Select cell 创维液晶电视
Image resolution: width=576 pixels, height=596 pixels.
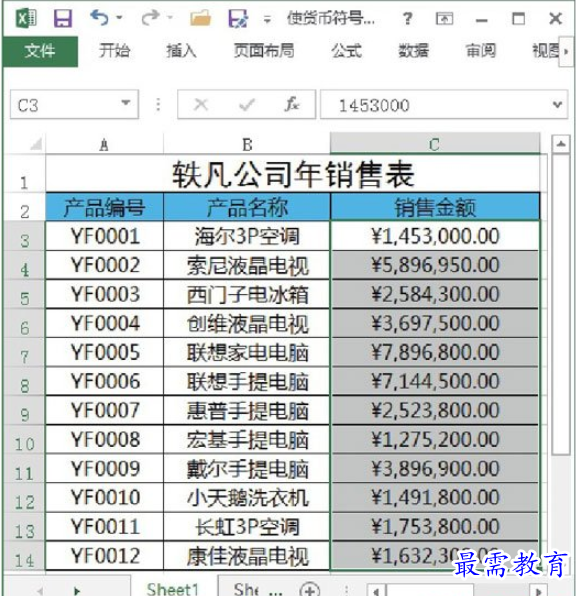247,323
